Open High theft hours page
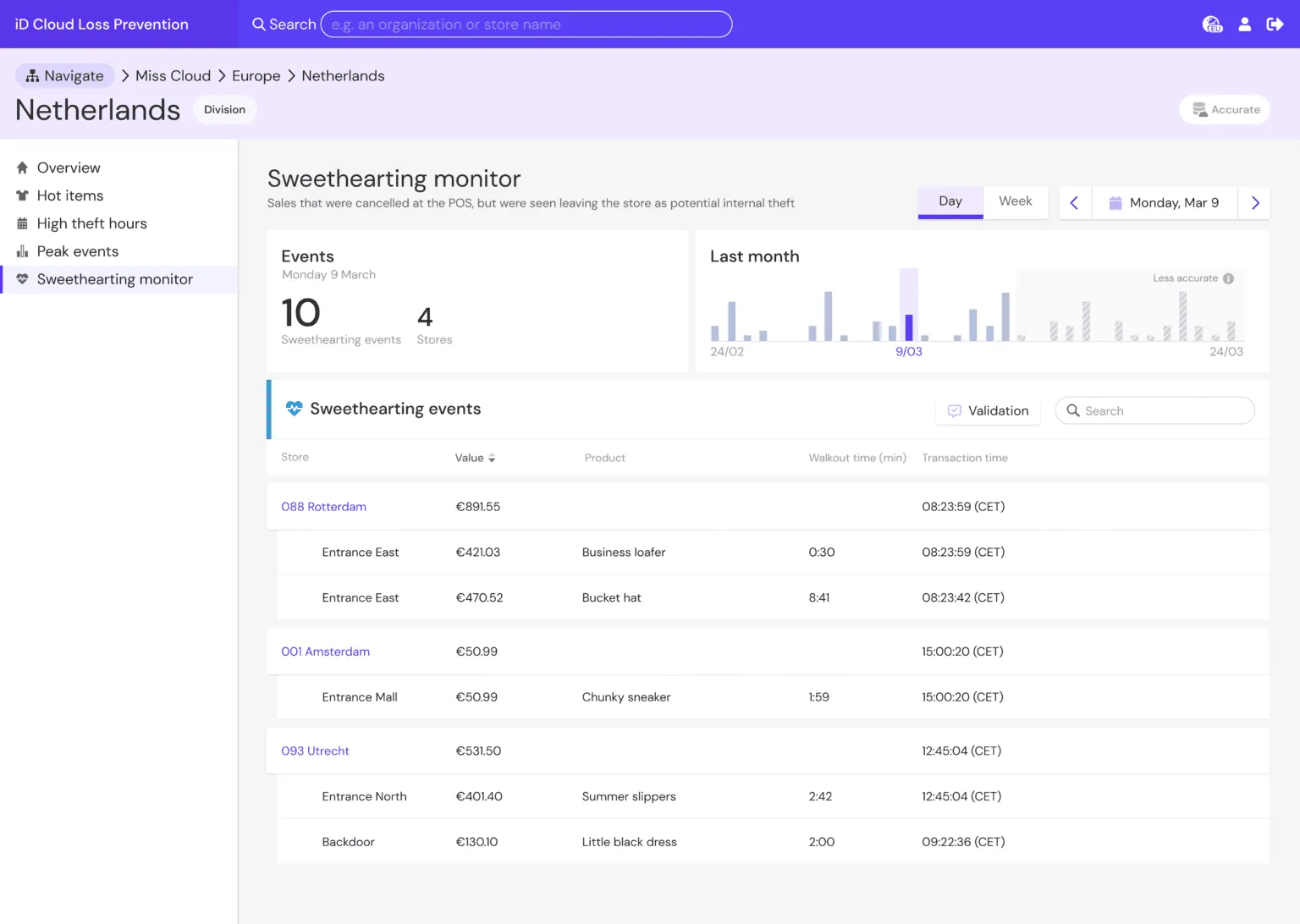The height and width of the screenshot is (924, 1300). tap(91, 223)
